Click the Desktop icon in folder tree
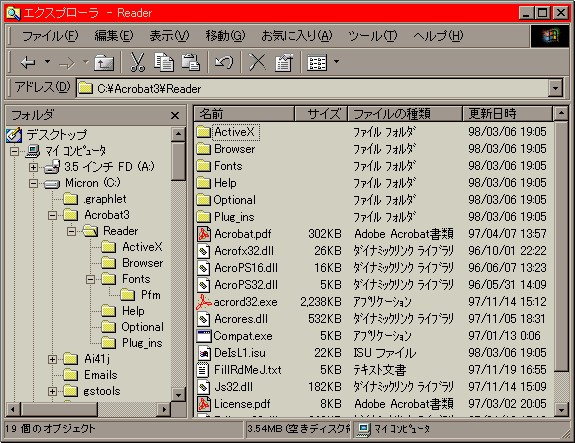Image resolution: width=575 pixels, height=443 pixels. [14, 135]
